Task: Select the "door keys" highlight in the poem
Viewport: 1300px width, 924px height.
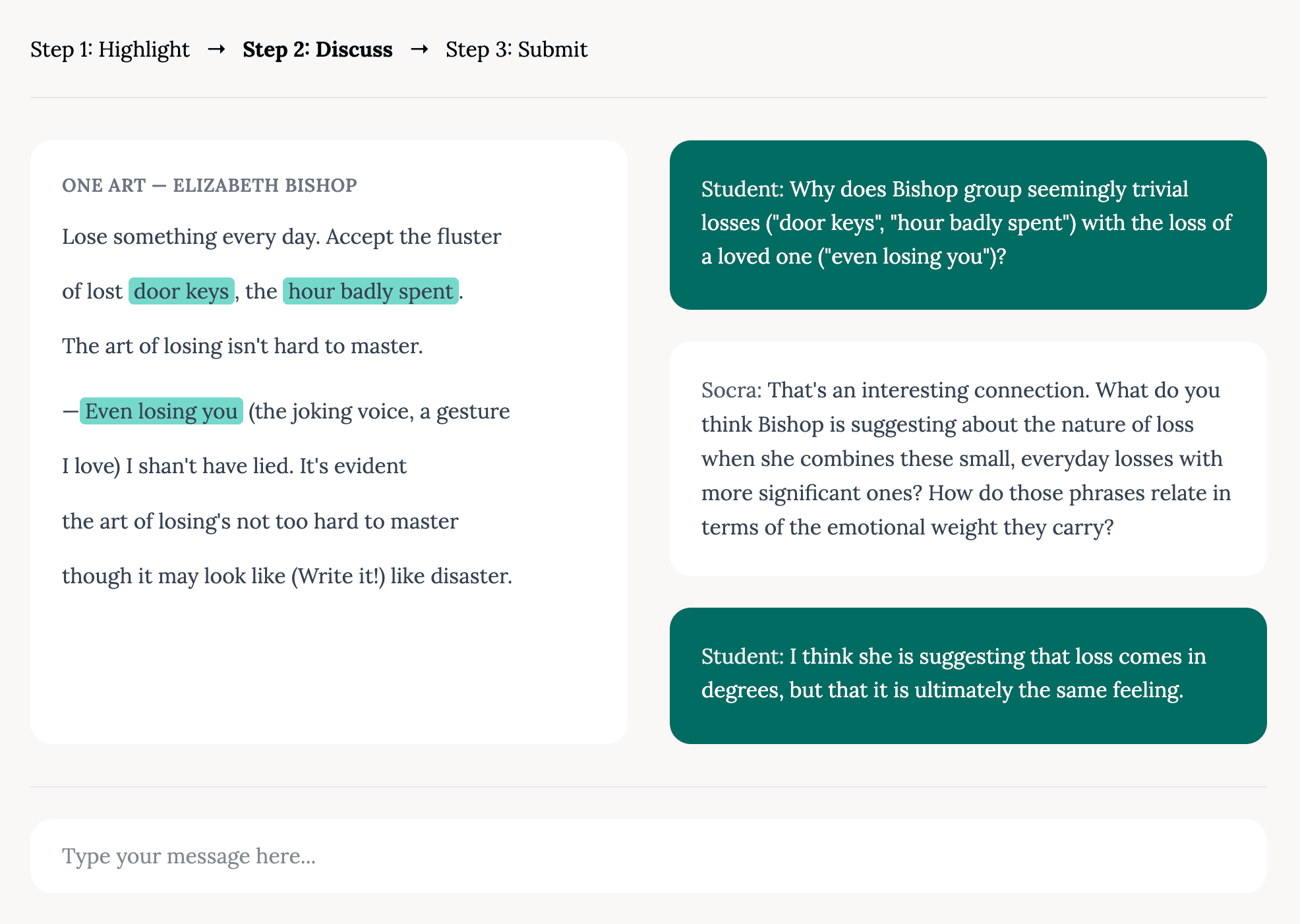Action: pos(181,291)
